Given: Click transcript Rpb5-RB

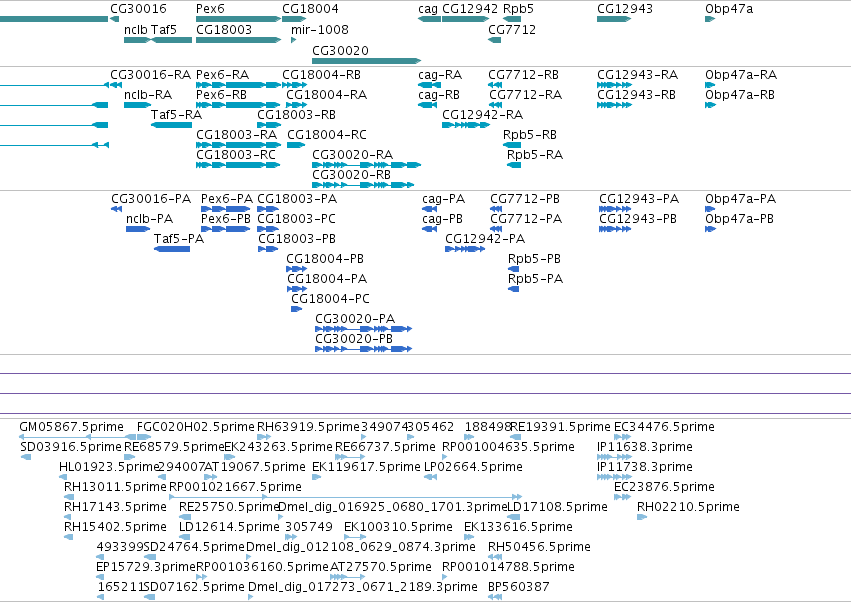Looking at the screenshot, I should pos(512,145).
